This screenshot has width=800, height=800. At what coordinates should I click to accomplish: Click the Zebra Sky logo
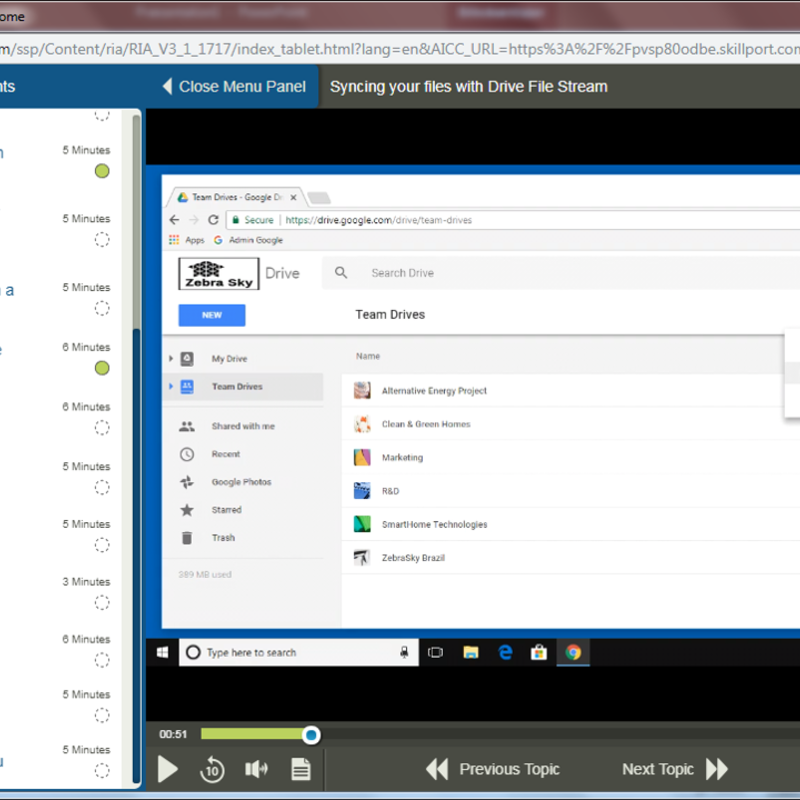219,273
